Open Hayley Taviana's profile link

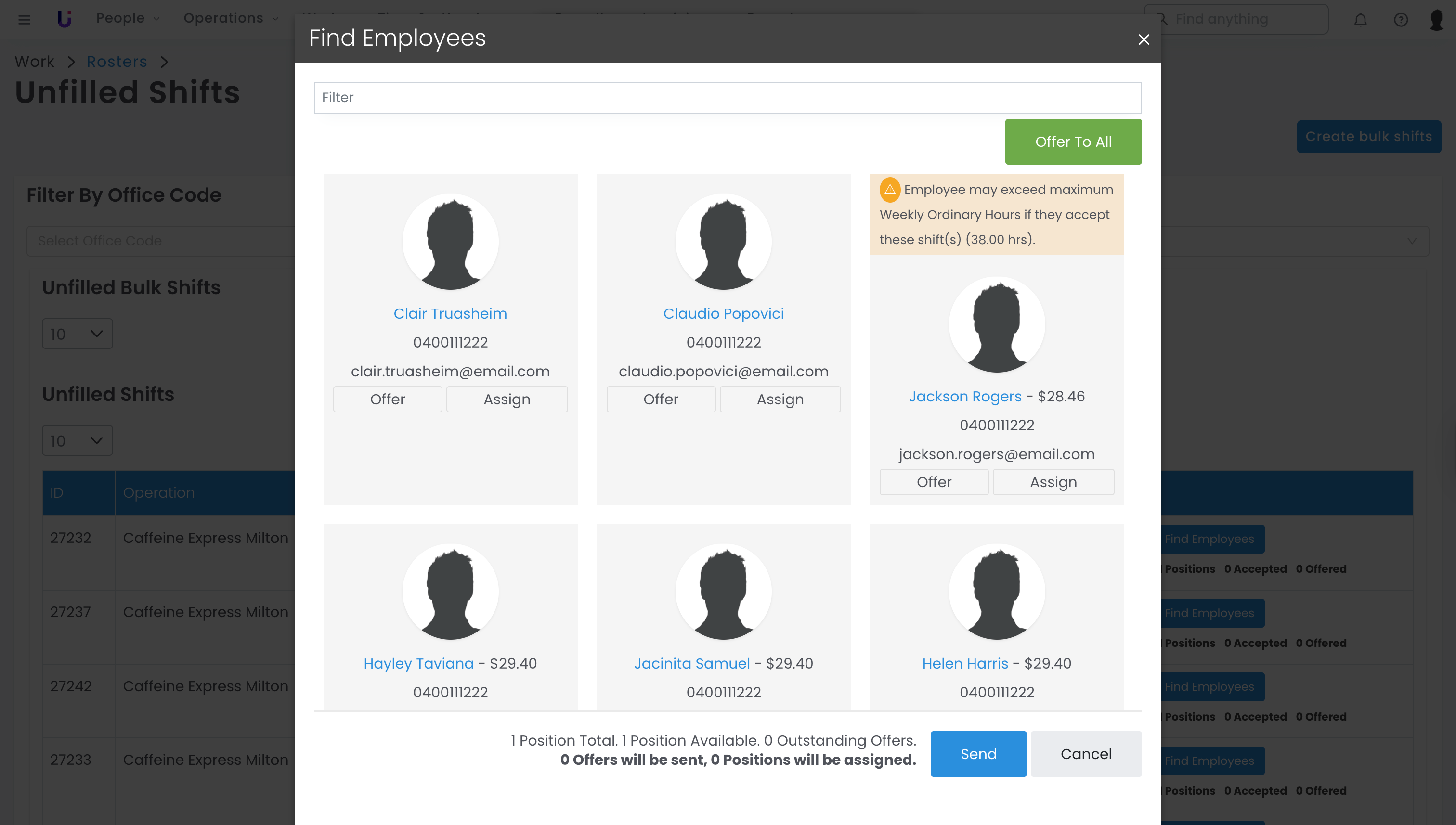point(418,663)
